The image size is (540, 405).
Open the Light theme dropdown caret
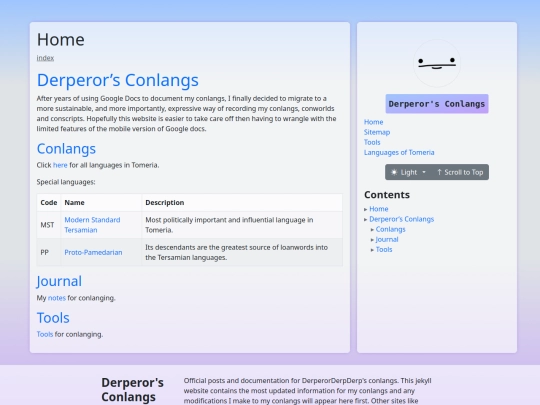[x=424, y=172]
